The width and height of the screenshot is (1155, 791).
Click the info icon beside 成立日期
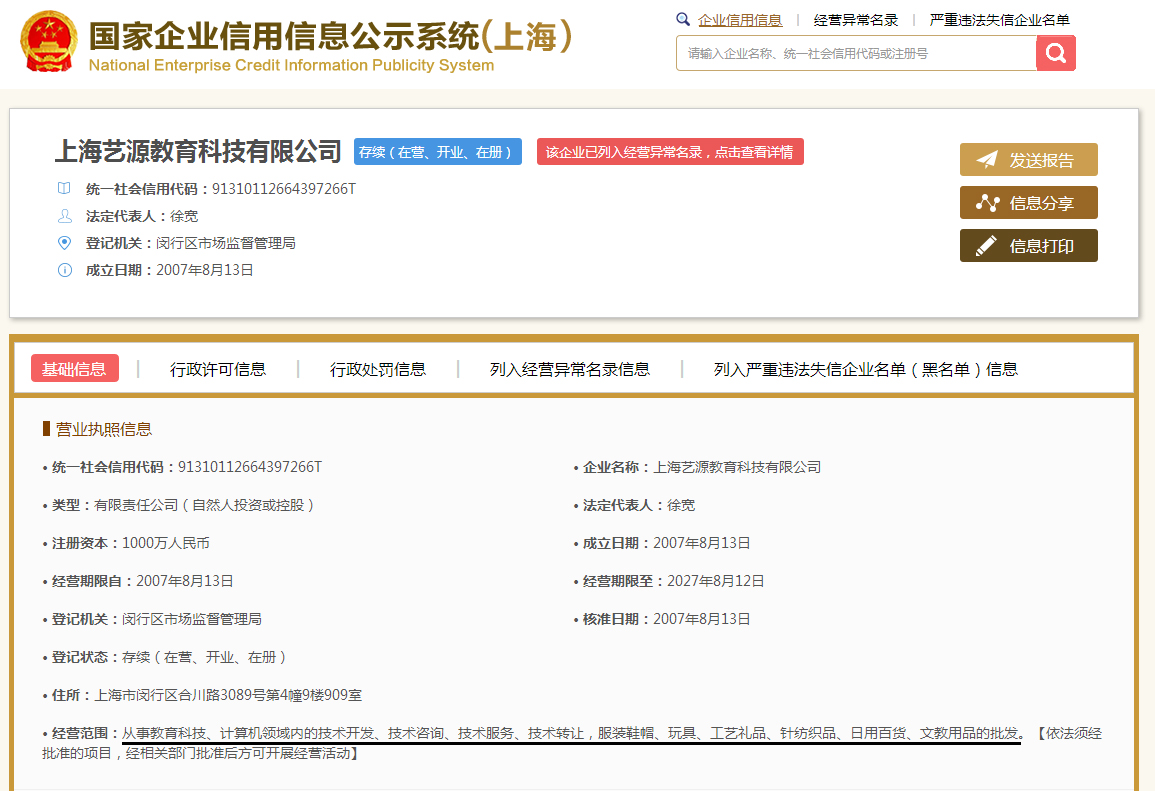65,270
